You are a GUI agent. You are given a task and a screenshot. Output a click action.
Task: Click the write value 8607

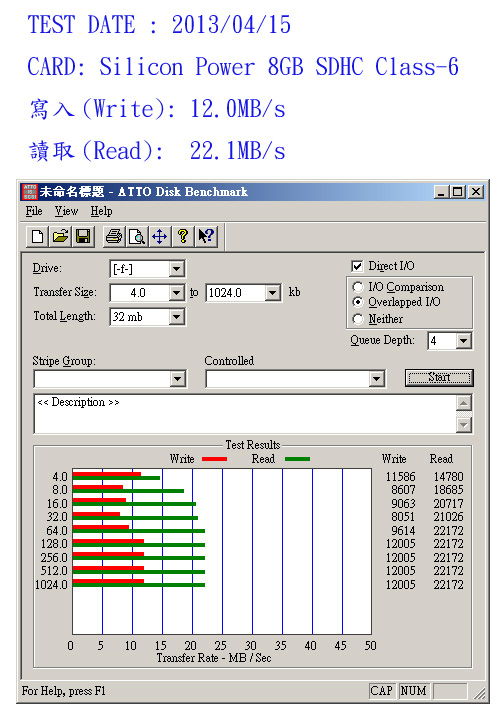coord(403,490)
